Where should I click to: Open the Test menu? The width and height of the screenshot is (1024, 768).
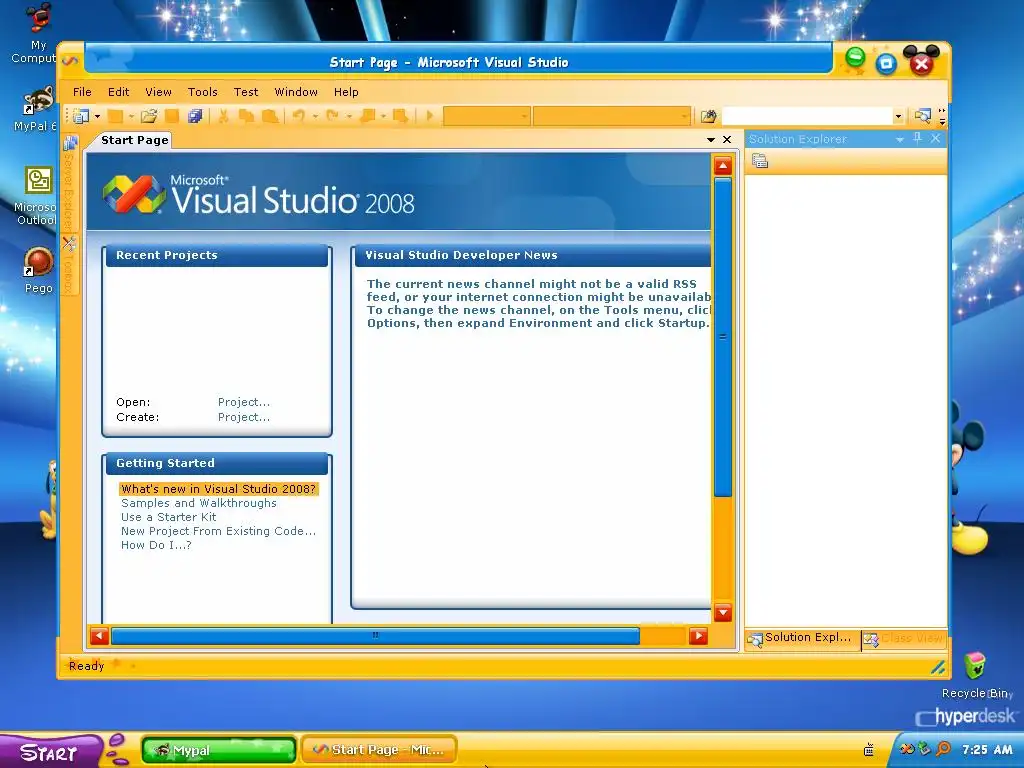(x=246, y=92)
